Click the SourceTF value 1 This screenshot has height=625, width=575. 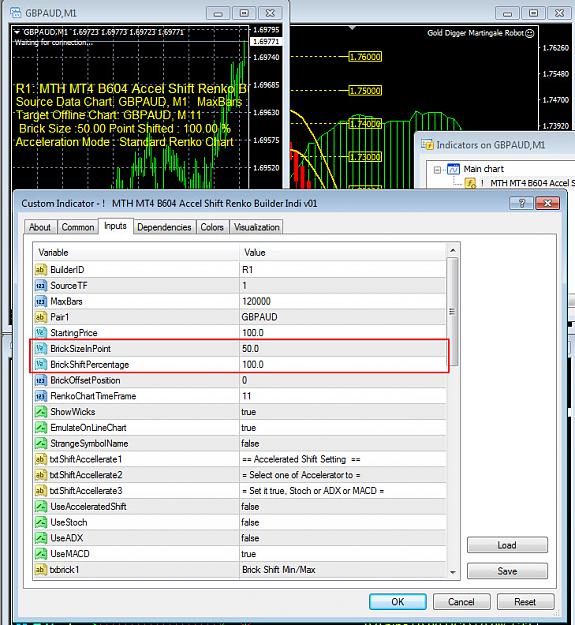click(x=244, y=286)
